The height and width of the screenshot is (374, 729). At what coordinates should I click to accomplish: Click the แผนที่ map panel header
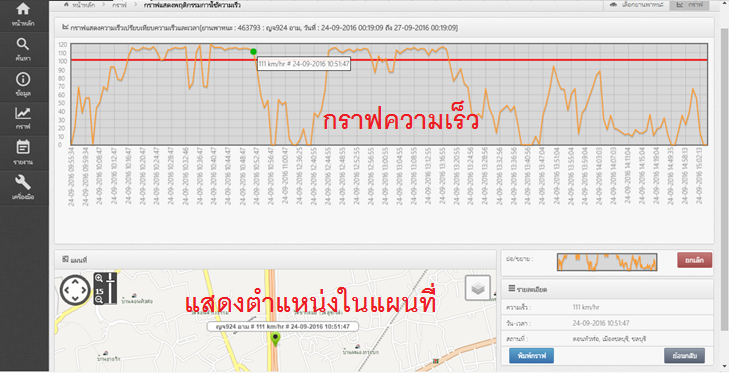coord(275,260)
